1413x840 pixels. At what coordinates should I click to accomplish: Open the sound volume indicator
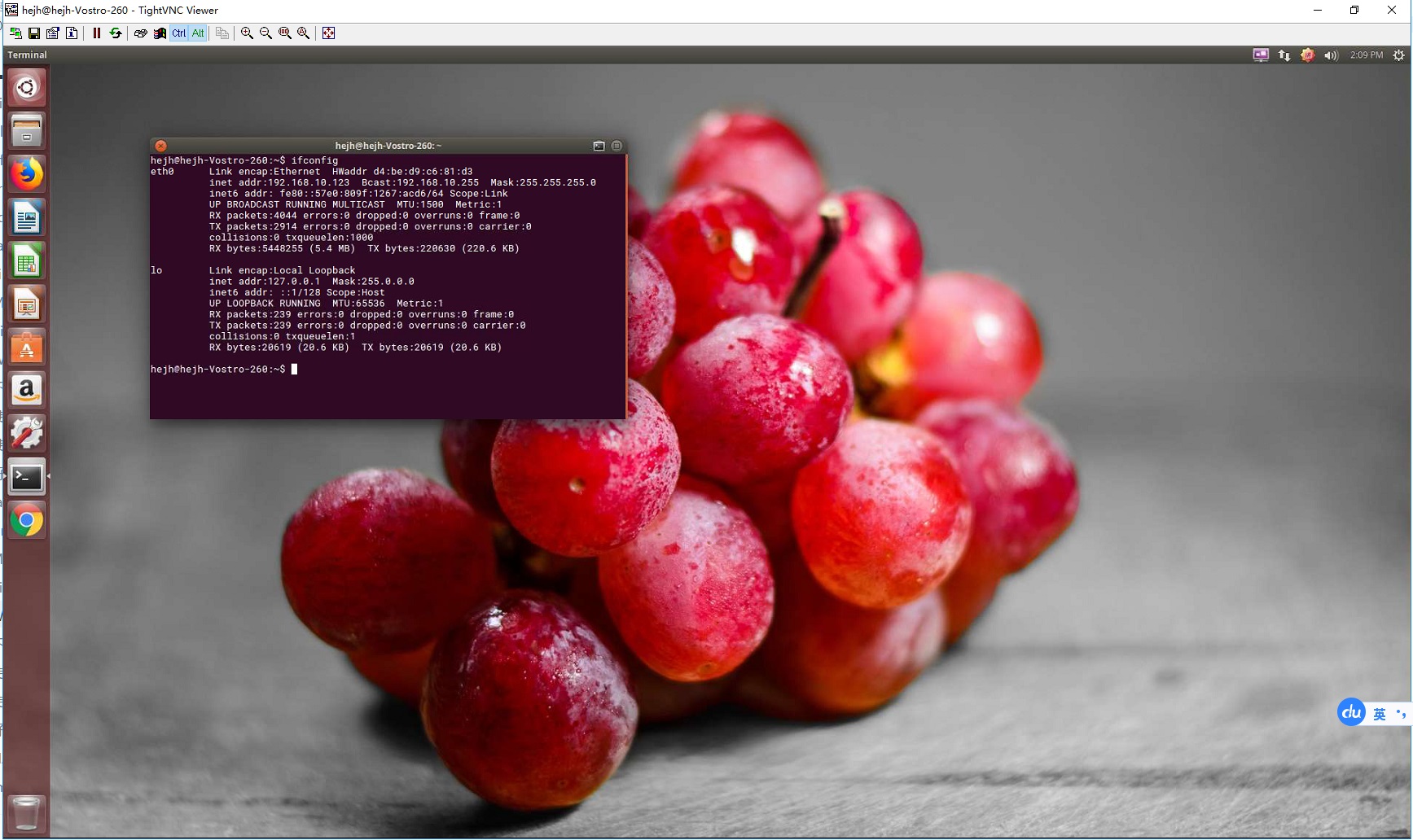(1331, 55)
